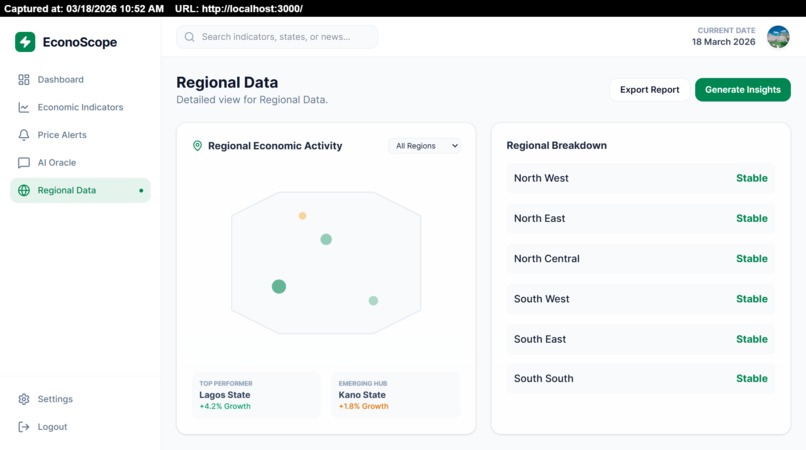Click the Logout arrow icon
The height and width of the screenshot is (450, 806).
pyautogui.click(x=24, y=427)
